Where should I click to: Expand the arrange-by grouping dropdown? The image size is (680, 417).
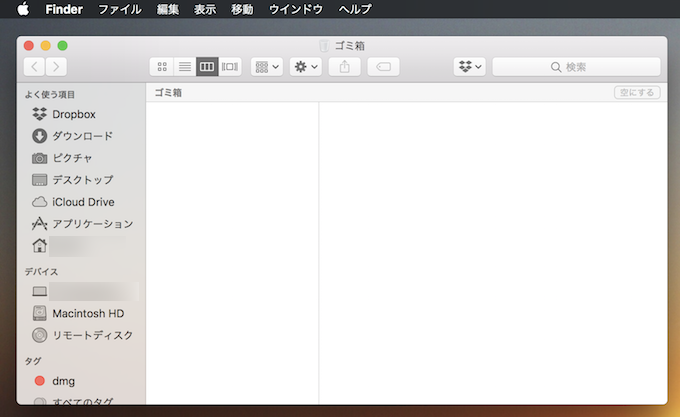tap(267, 67)
